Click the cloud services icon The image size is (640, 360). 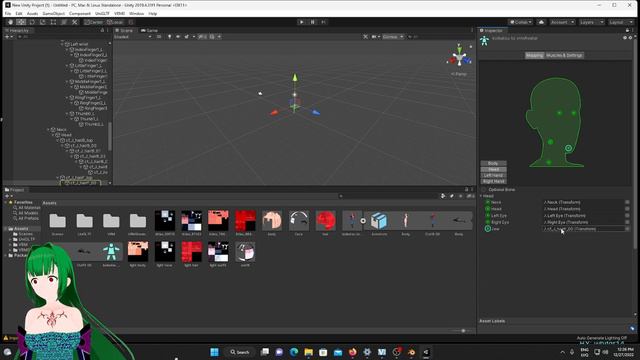point(541,22)
